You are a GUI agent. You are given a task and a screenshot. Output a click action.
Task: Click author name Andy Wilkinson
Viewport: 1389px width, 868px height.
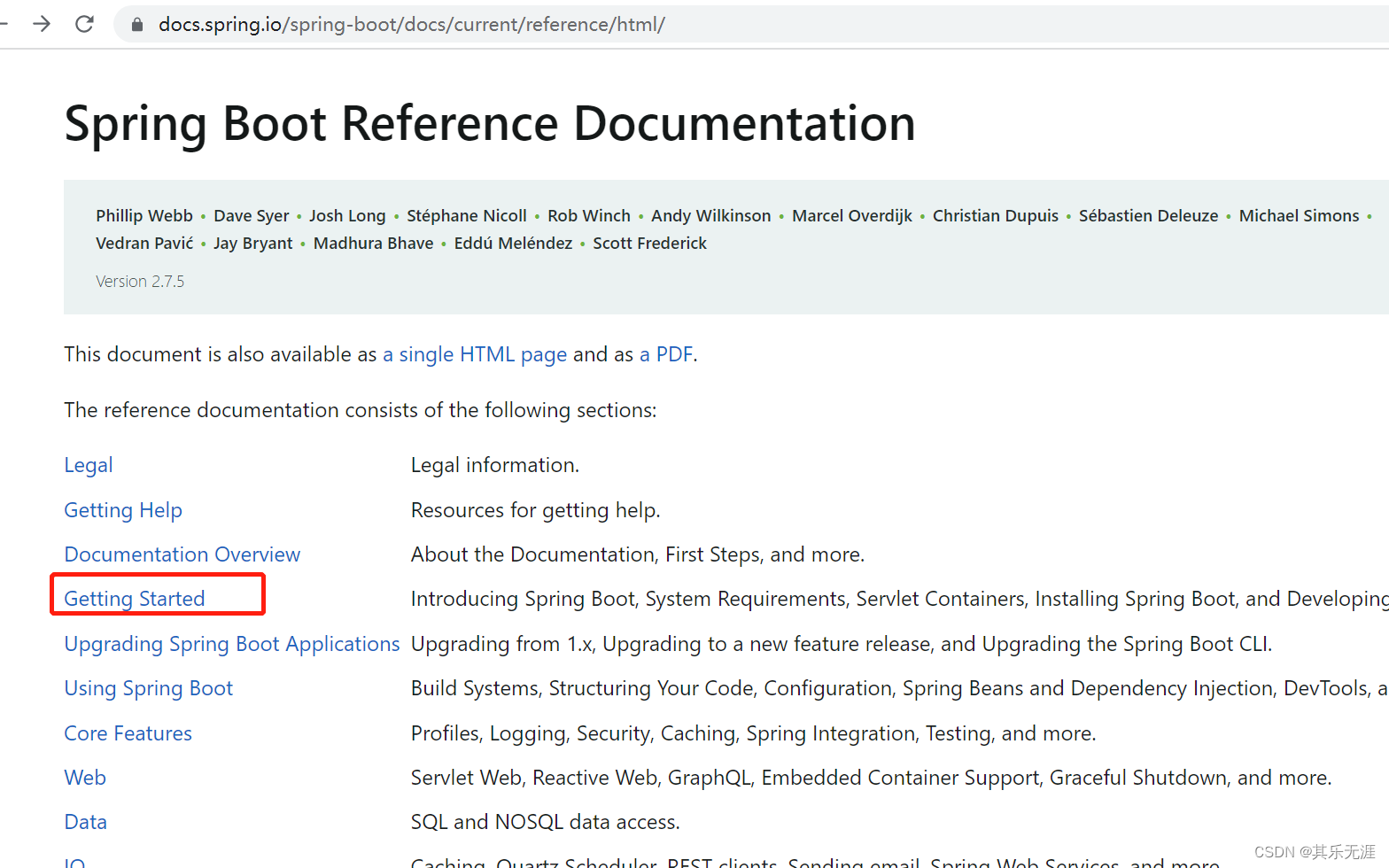tap(711, 216)
